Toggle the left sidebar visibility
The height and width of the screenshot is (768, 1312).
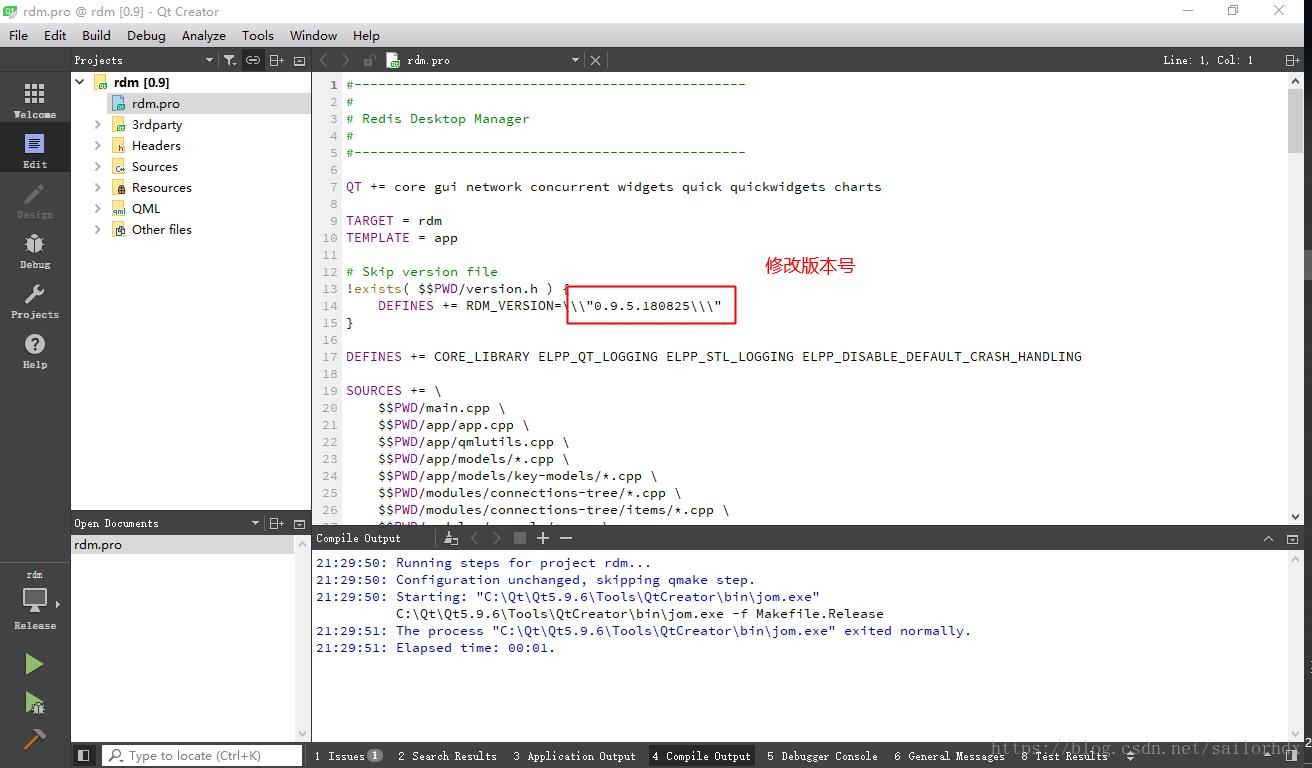pos(84,756)
